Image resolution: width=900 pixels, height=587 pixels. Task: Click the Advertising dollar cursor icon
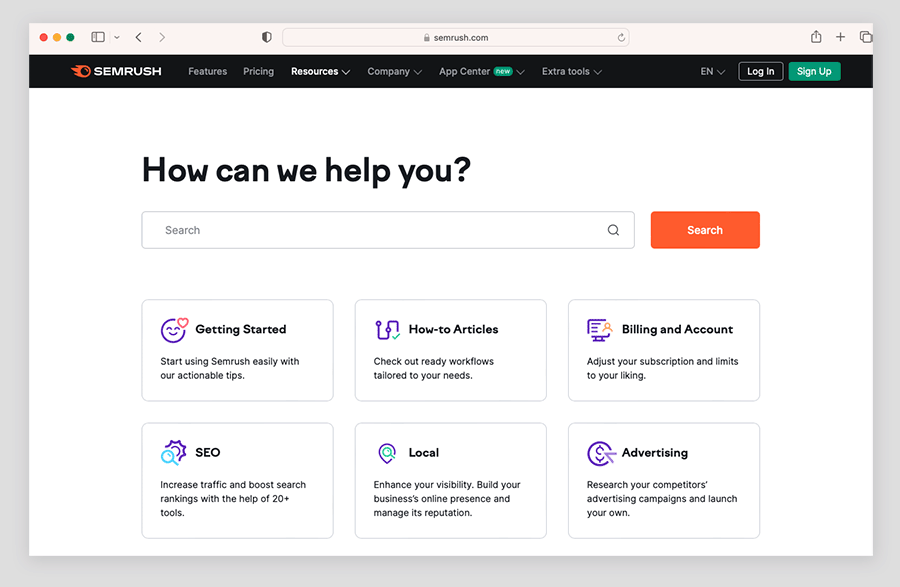[x=601, y=453]
